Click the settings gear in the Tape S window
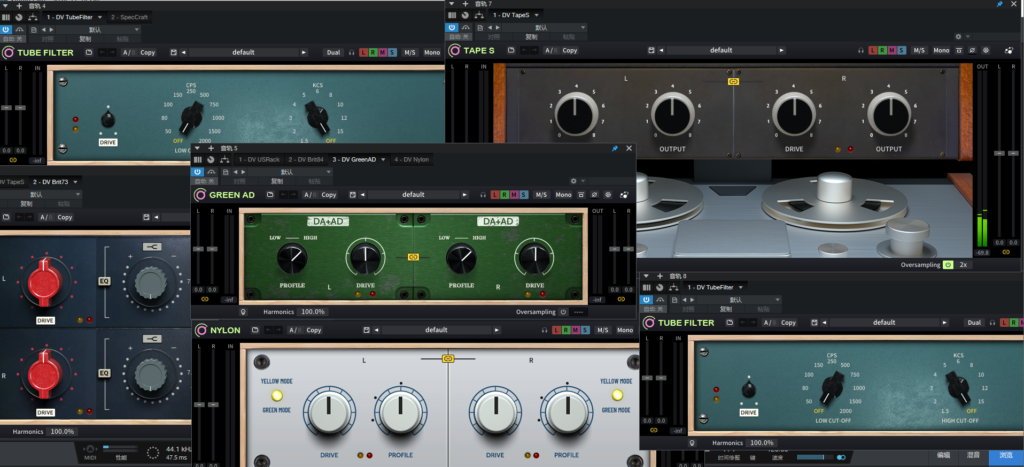The width and height of the screenshot is (1024, 467). (957, 37)
